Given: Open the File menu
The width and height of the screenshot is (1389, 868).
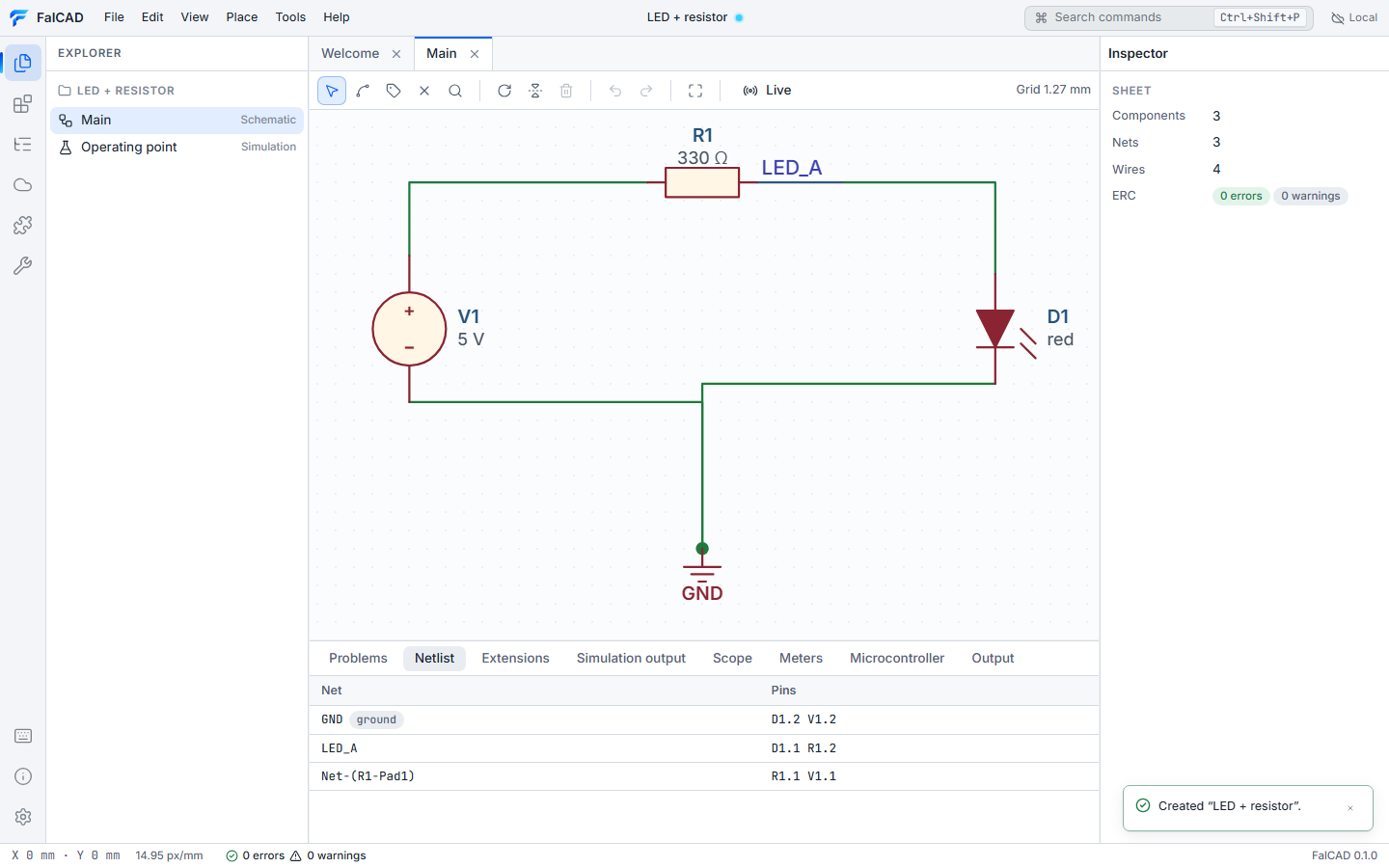Looking at the screenshot, I should tap(114, 17).
